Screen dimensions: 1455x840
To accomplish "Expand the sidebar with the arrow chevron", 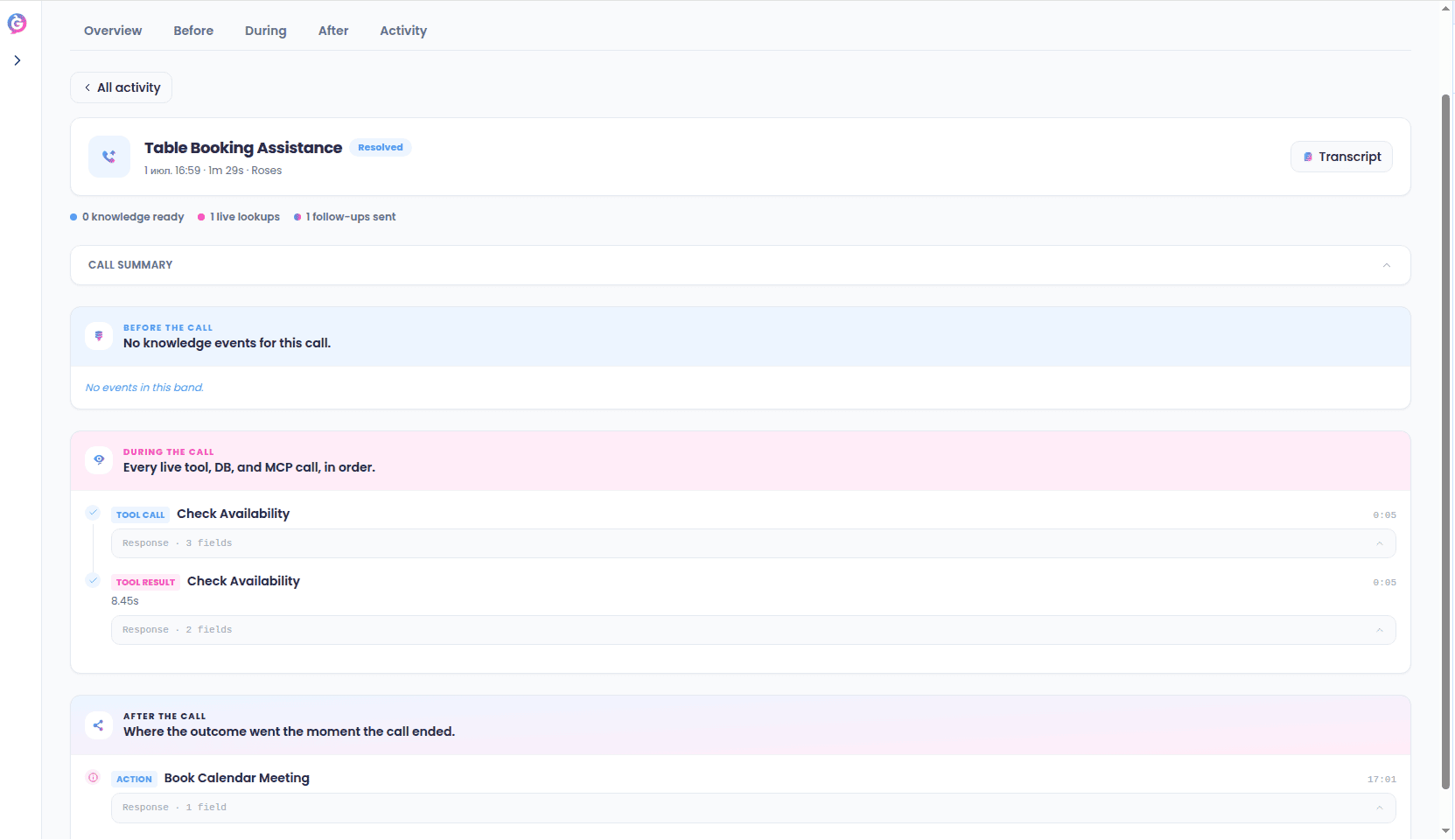I will coord(17,60).
